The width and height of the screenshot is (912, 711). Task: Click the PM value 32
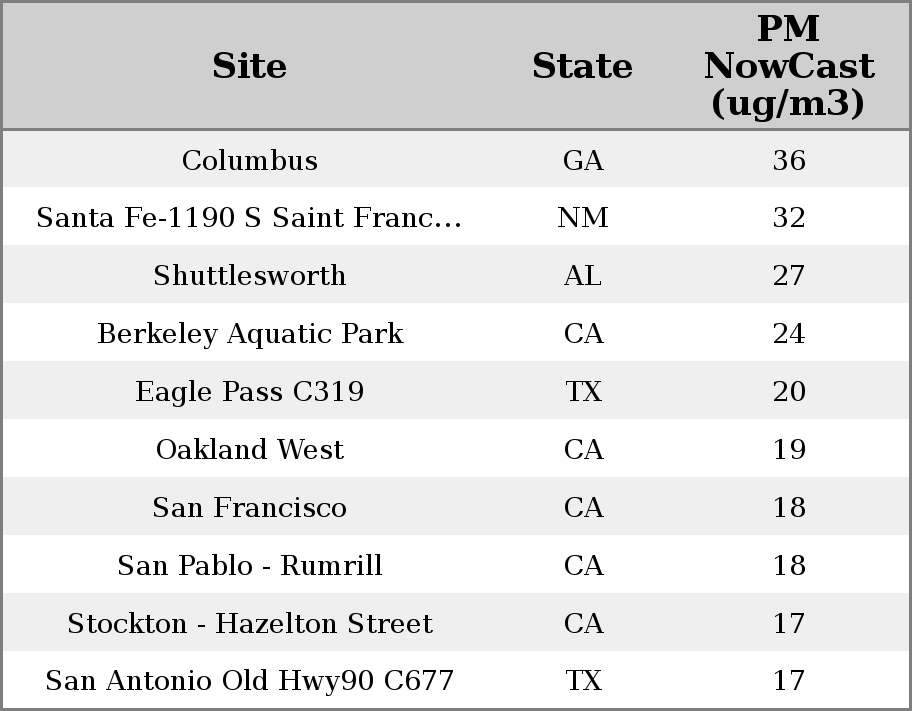pos(789,218)
